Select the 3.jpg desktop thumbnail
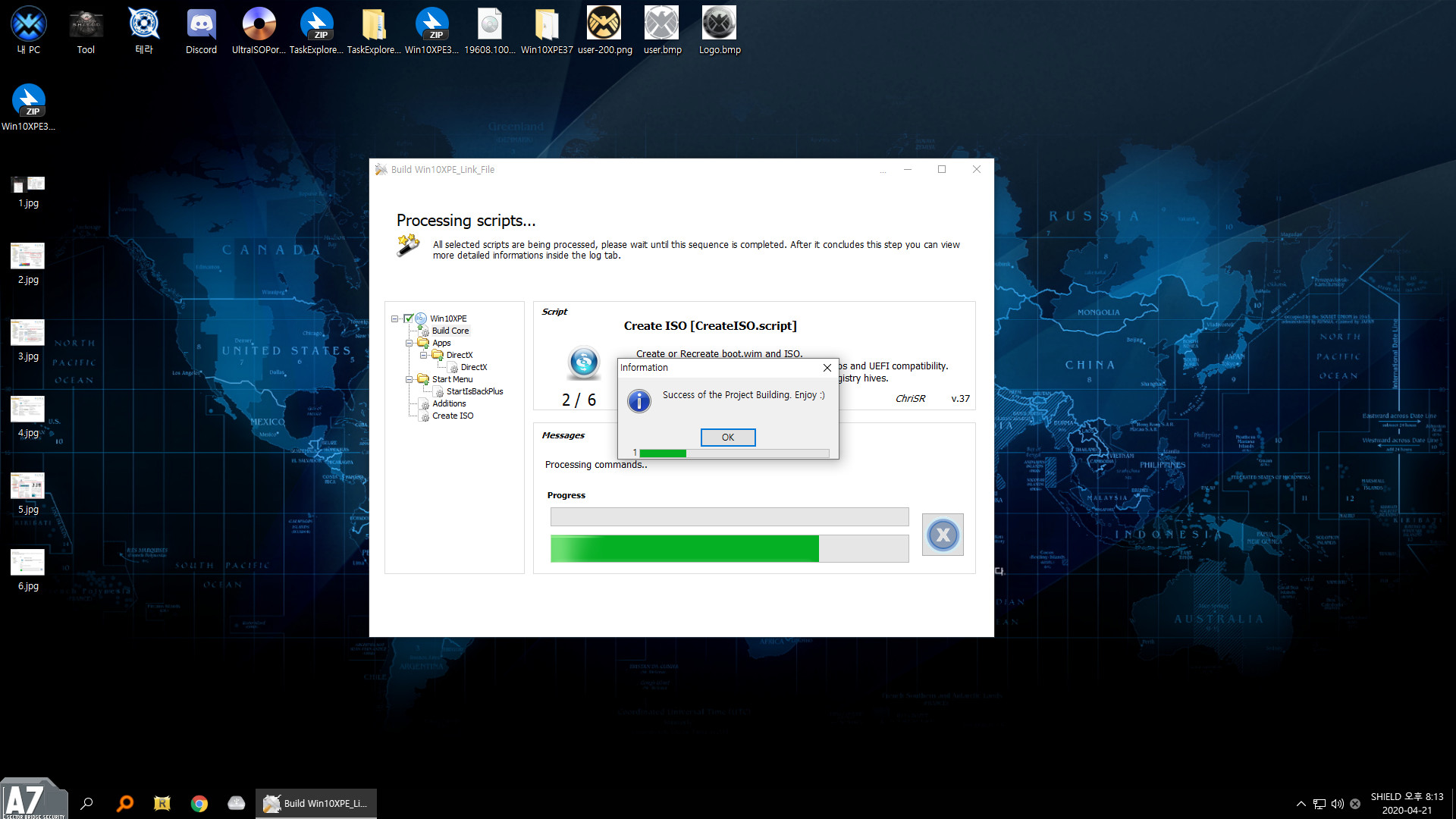This screenshot has width=1456, height=819. pos(28,340)
